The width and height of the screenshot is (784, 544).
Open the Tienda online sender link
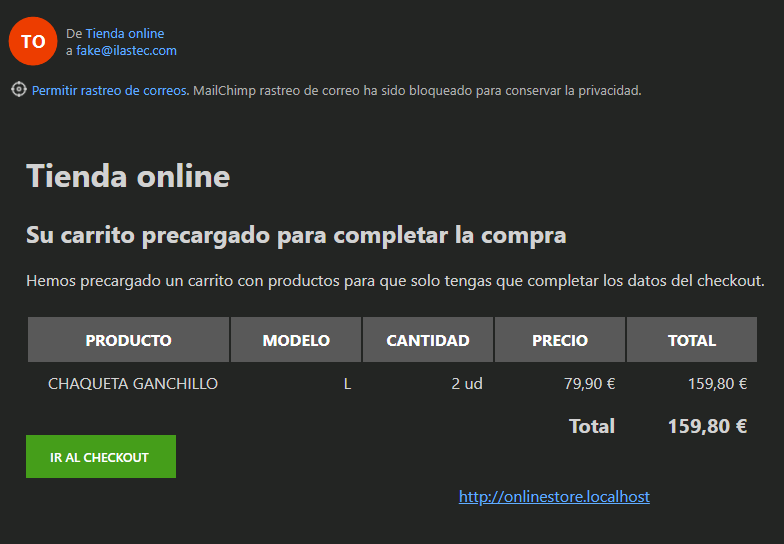125,34
